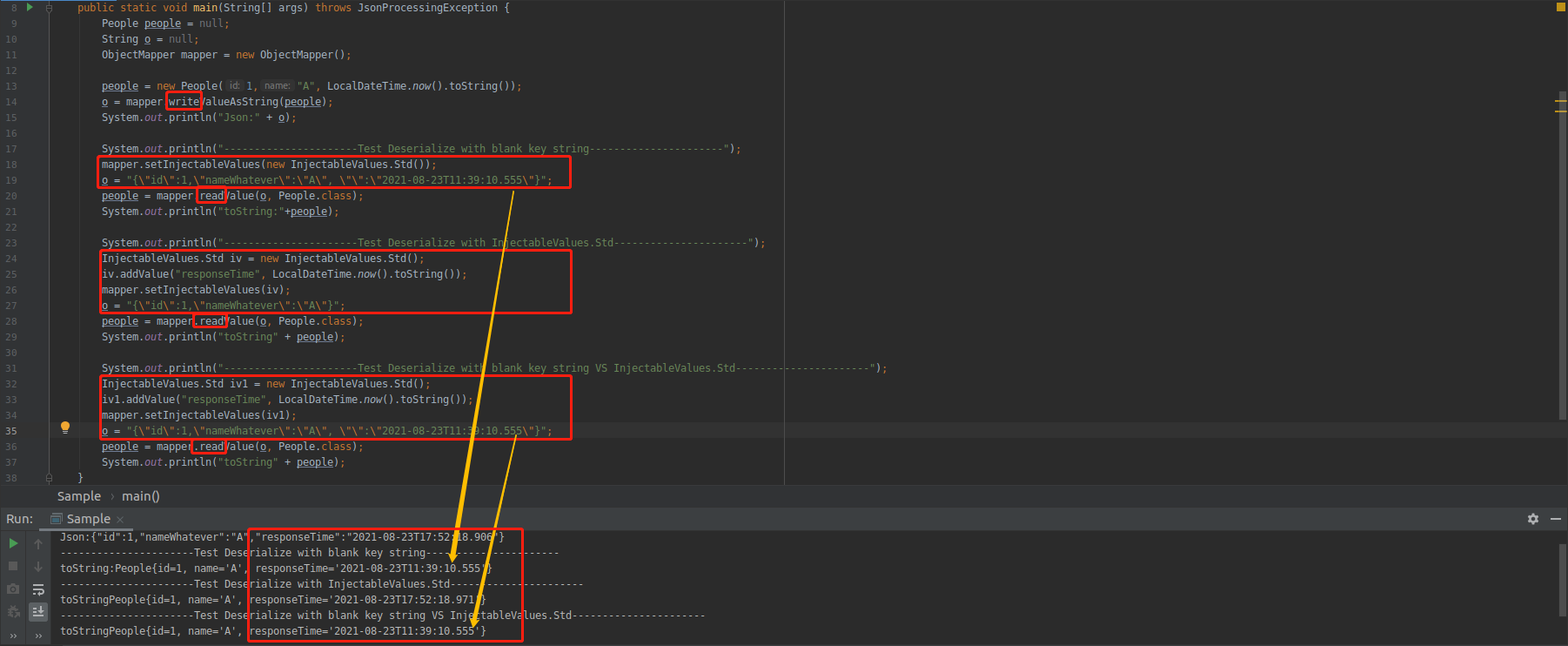This screenshot has width=1568, height=646.
Task: Toggle scroll to end of console
Action: pos(38,612)
